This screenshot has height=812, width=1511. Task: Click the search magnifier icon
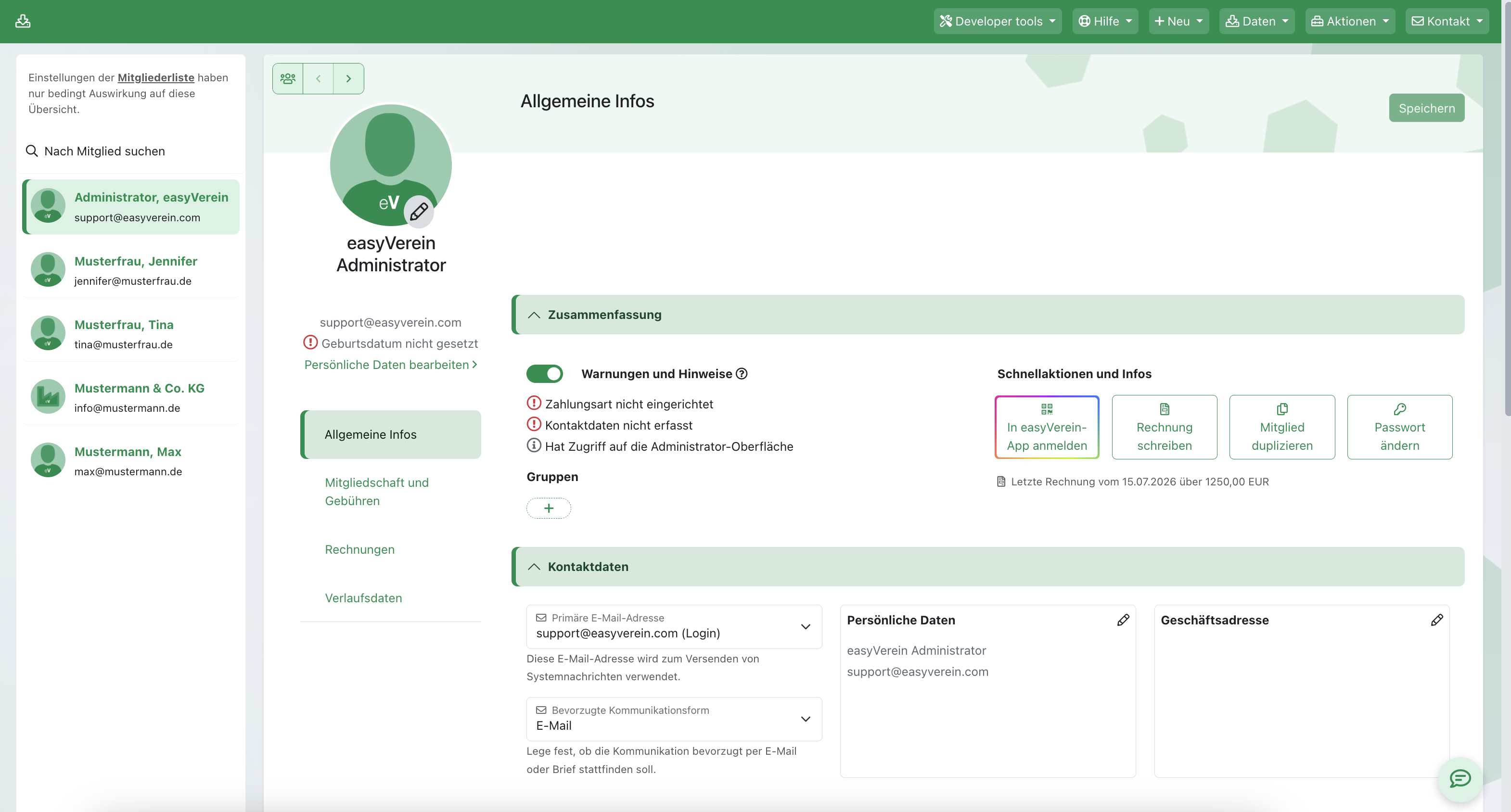click(32, 151)
